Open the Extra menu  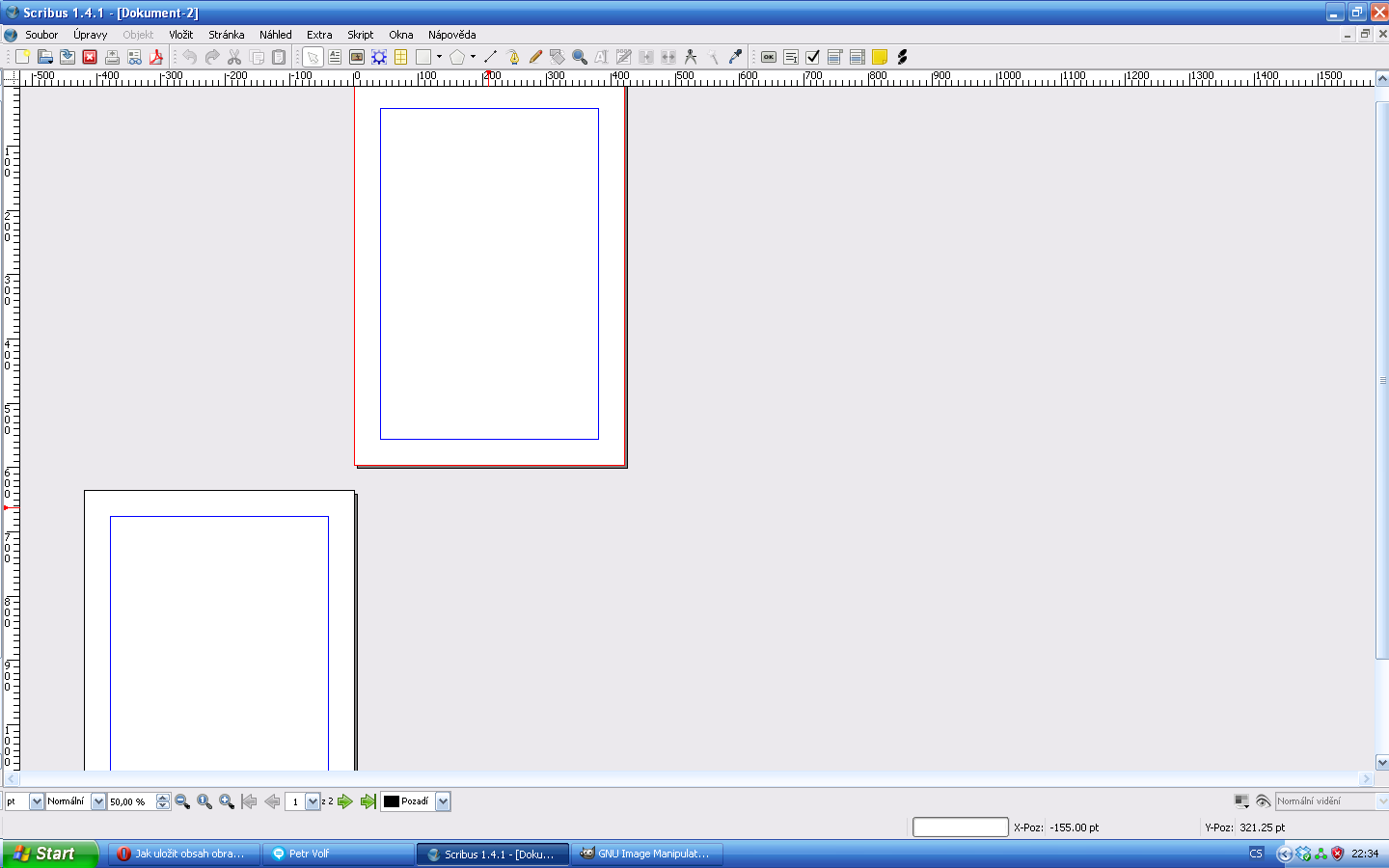pos(319,35)
